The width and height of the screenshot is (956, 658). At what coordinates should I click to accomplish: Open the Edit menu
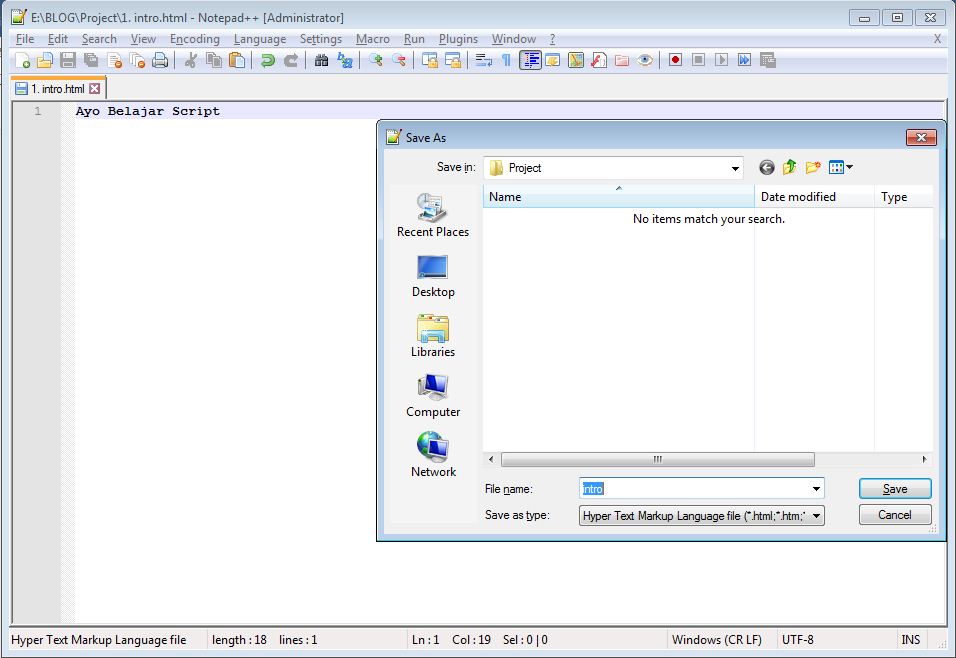[x=58, y=39]
